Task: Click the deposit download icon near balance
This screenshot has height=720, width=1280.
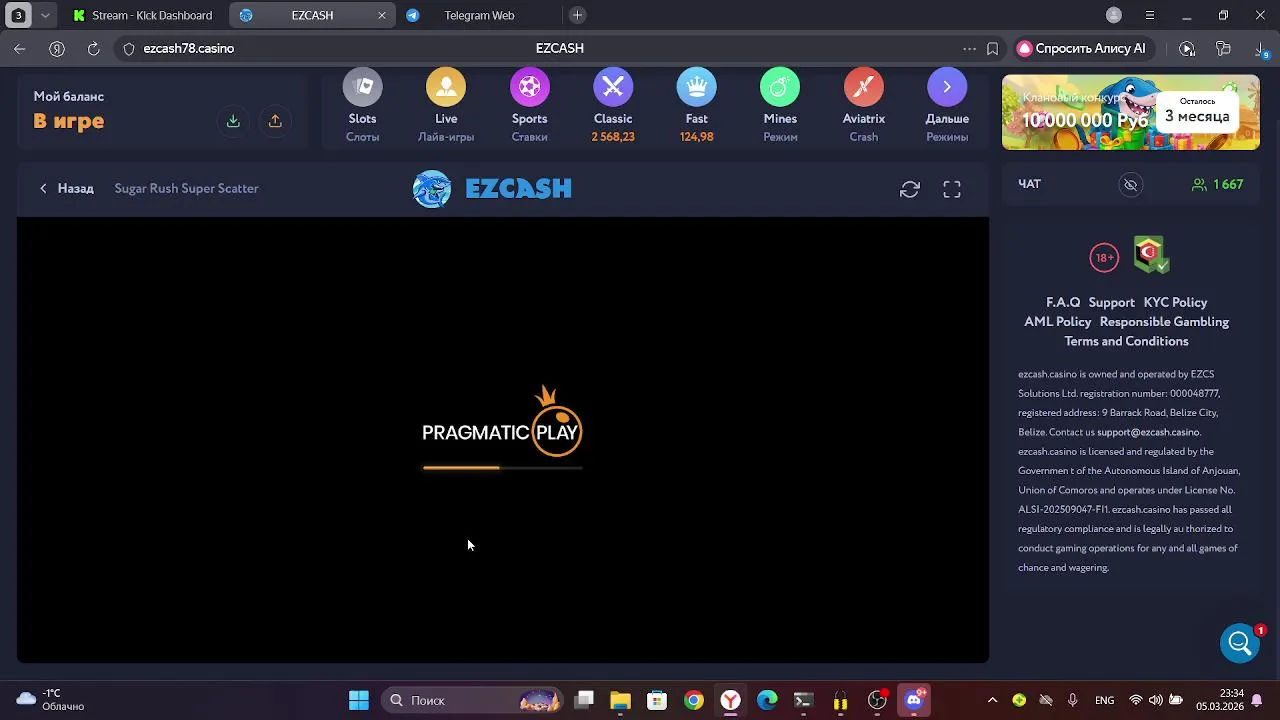Action: pyautogui.click(x=233, y=121)
